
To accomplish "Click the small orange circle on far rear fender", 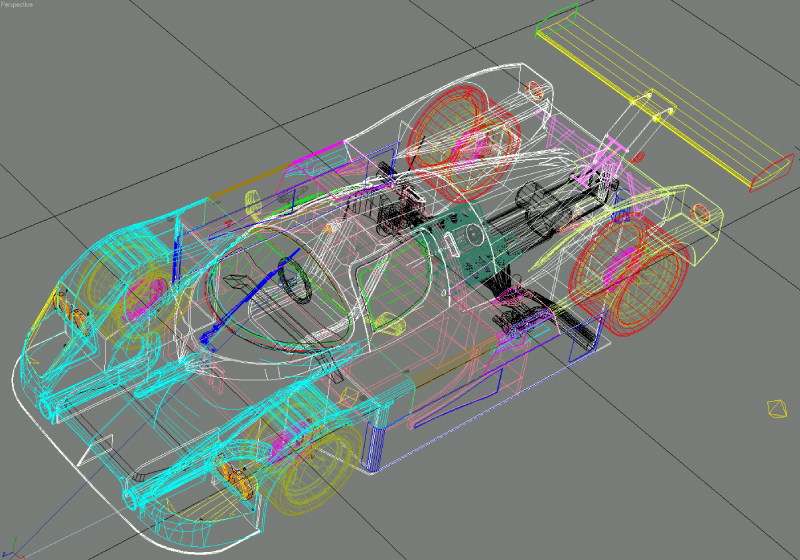I will [x=701, y=213].
